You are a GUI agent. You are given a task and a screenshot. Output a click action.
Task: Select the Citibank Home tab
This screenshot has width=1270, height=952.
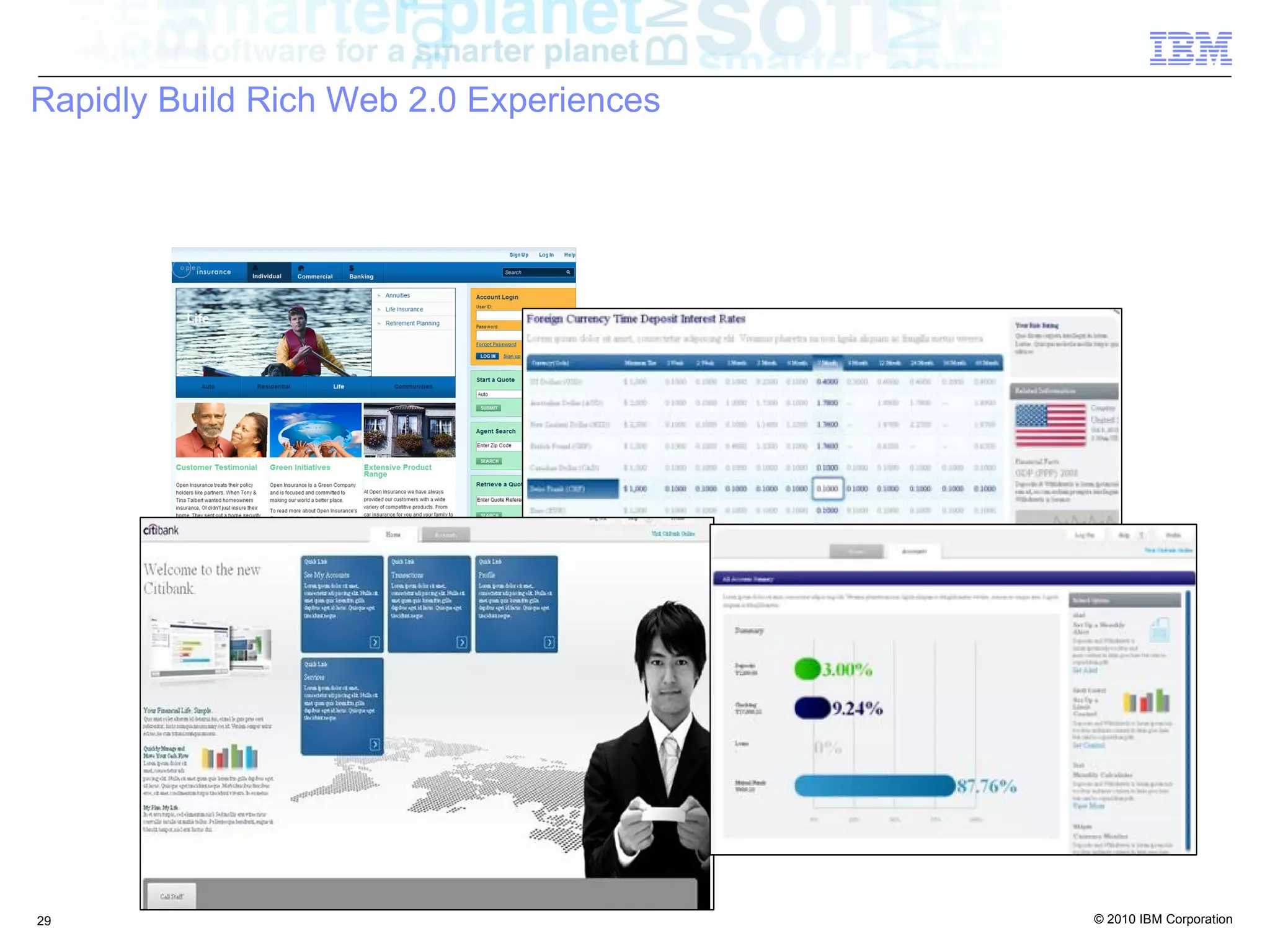[393, 535]
